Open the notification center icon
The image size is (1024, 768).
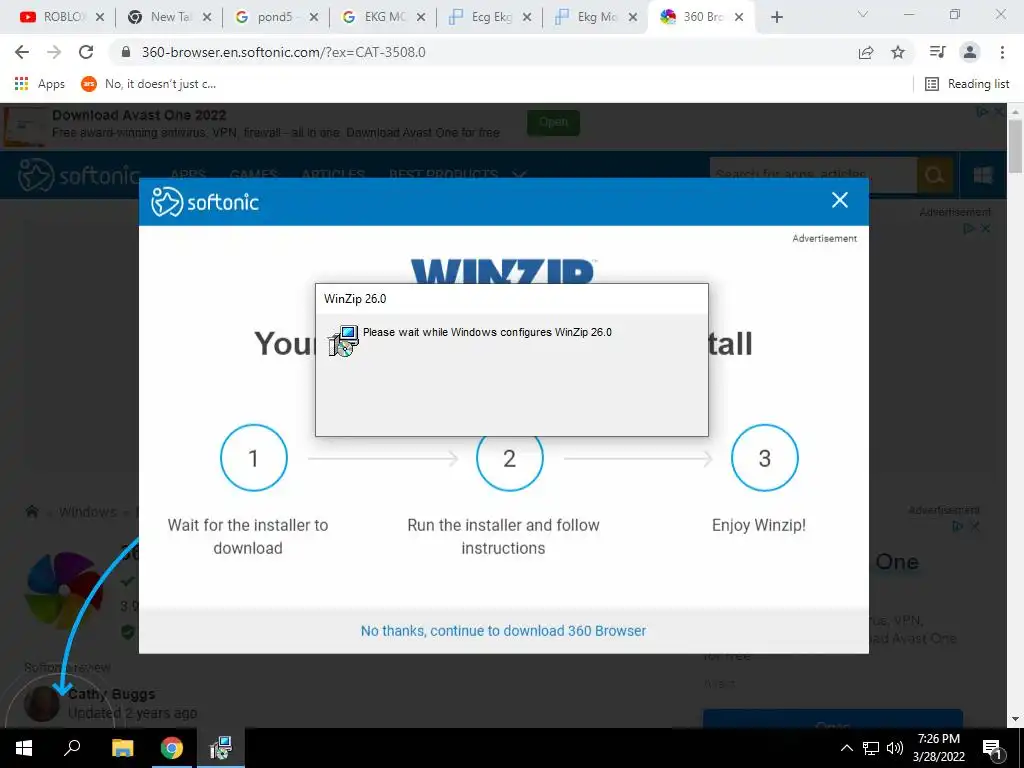point(993,748)
